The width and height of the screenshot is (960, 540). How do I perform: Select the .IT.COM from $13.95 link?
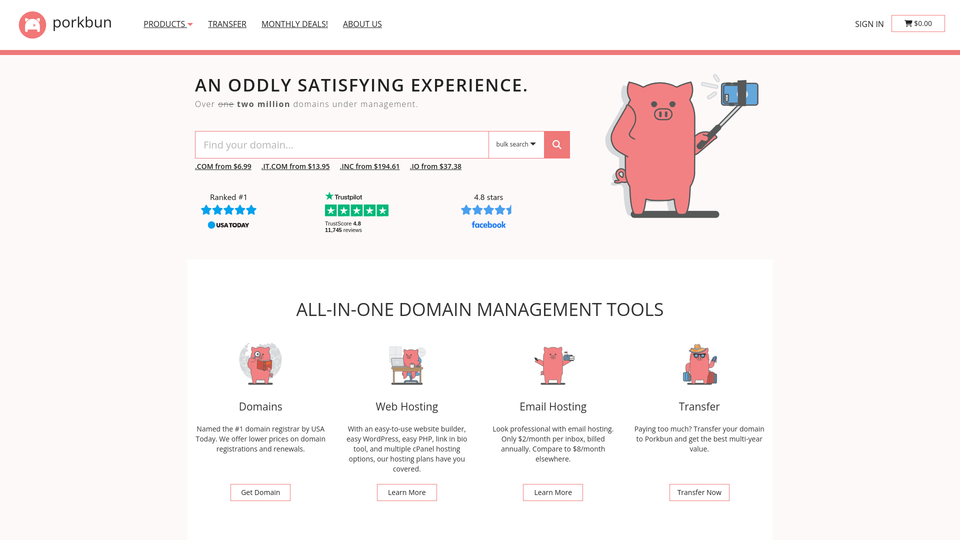[x=296, y=167]
